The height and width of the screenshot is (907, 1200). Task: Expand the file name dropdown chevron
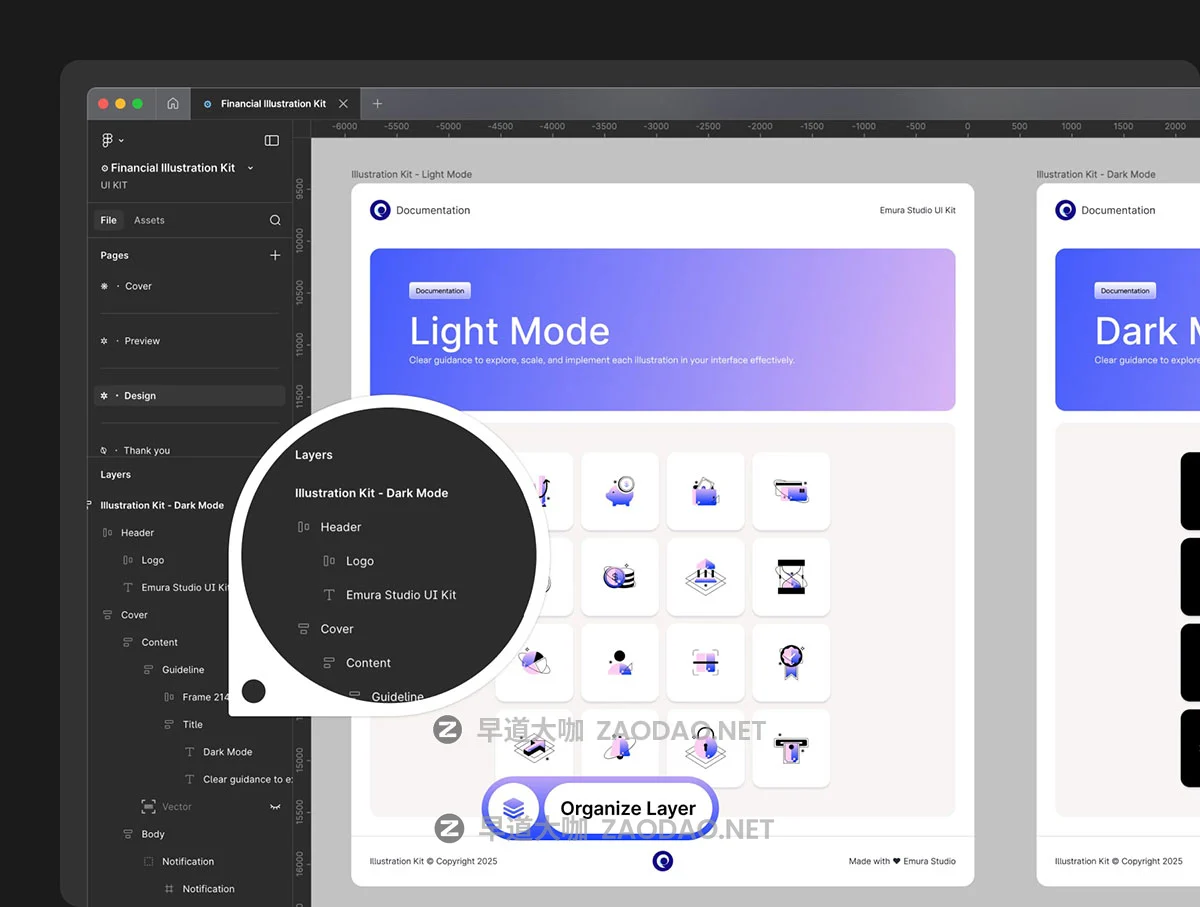coord(250,168)
